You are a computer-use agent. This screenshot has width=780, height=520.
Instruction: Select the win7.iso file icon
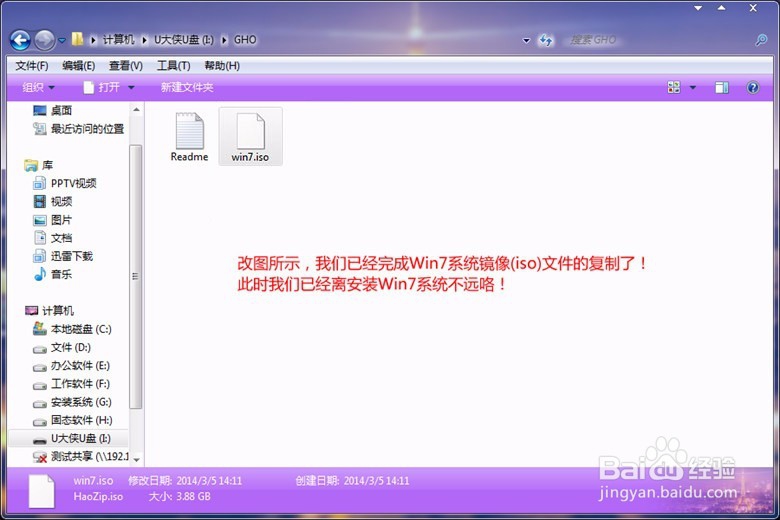(251, 137)
